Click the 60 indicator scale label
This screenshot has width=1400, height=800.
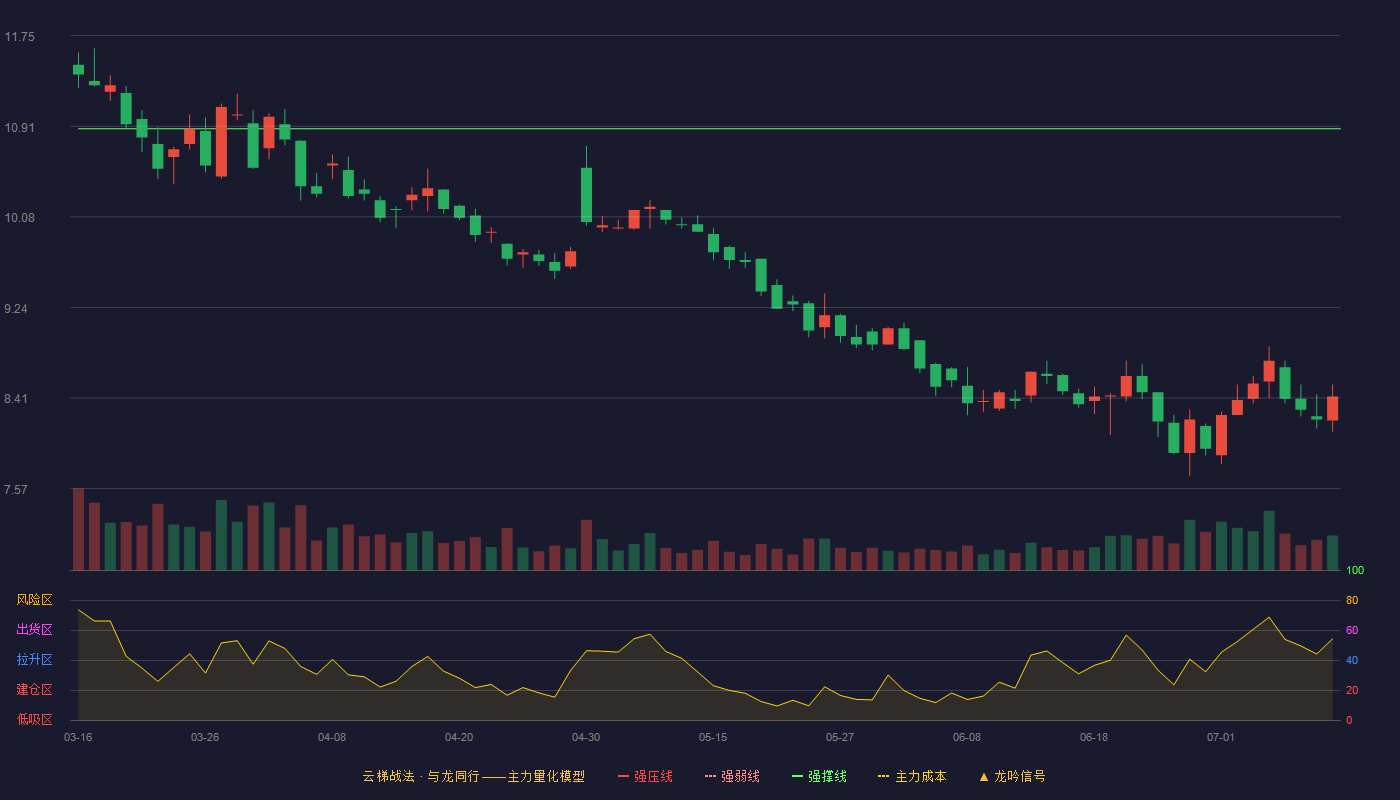point(1352,631)
